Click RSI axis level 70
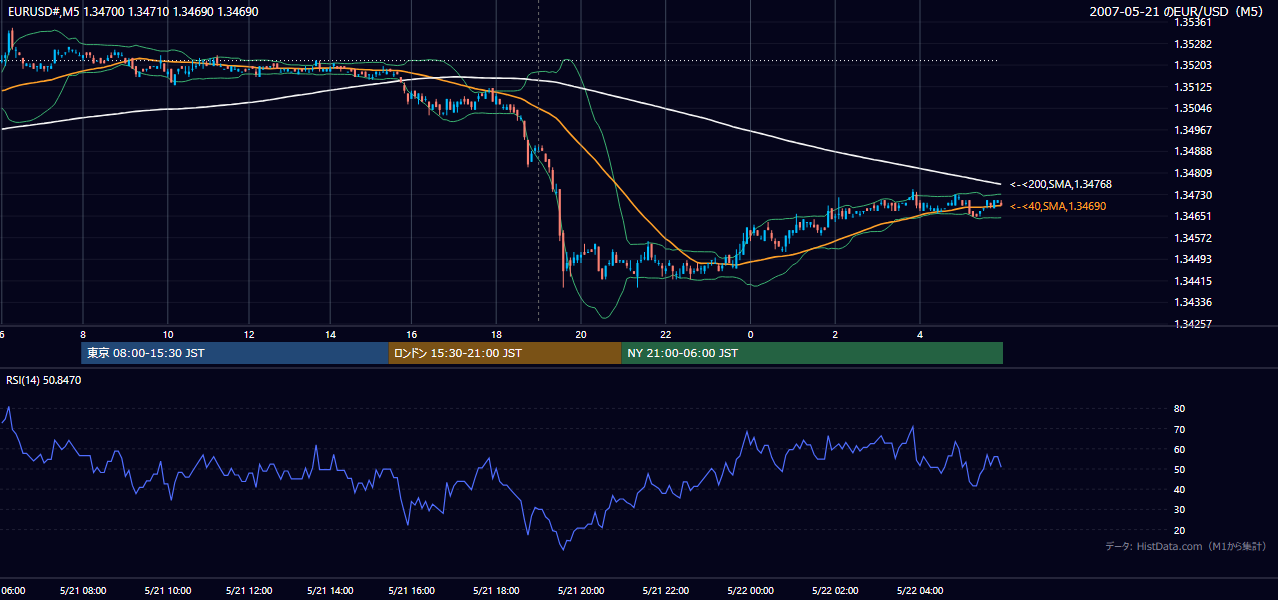This screenshot has width=1278, height=600. click(x=1179, y=429)
